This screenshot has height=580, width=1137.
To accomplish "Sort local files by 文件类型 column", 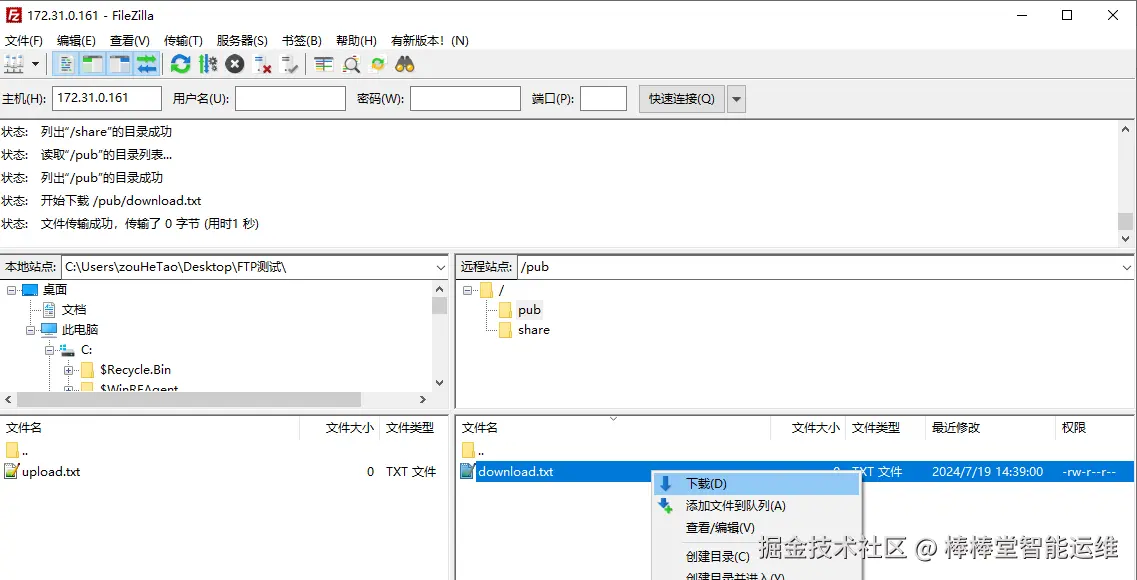I will (x=410, y=428).
